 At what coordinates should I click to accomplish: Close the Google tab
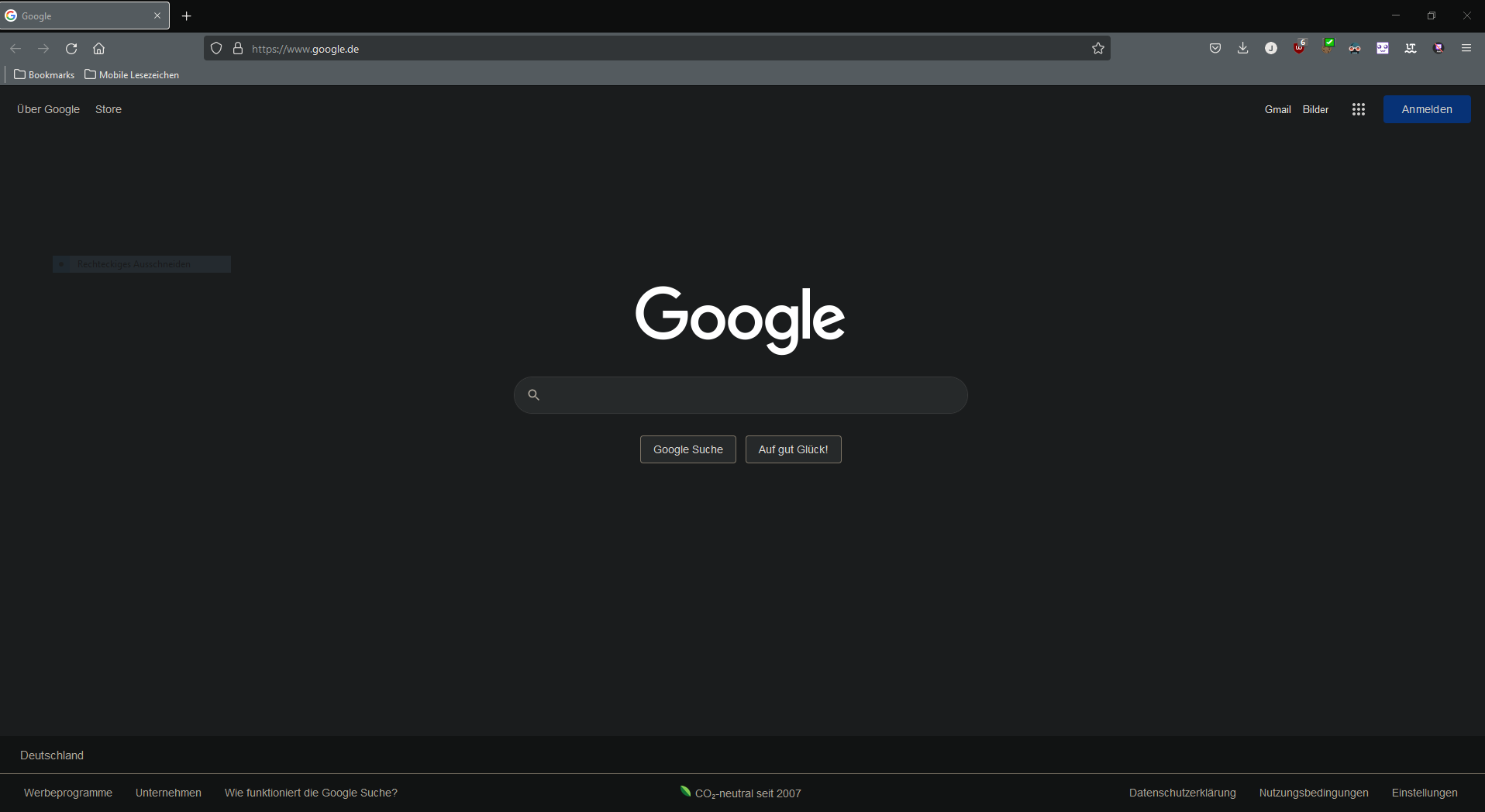pyautogui.click(x=157, y=15)
